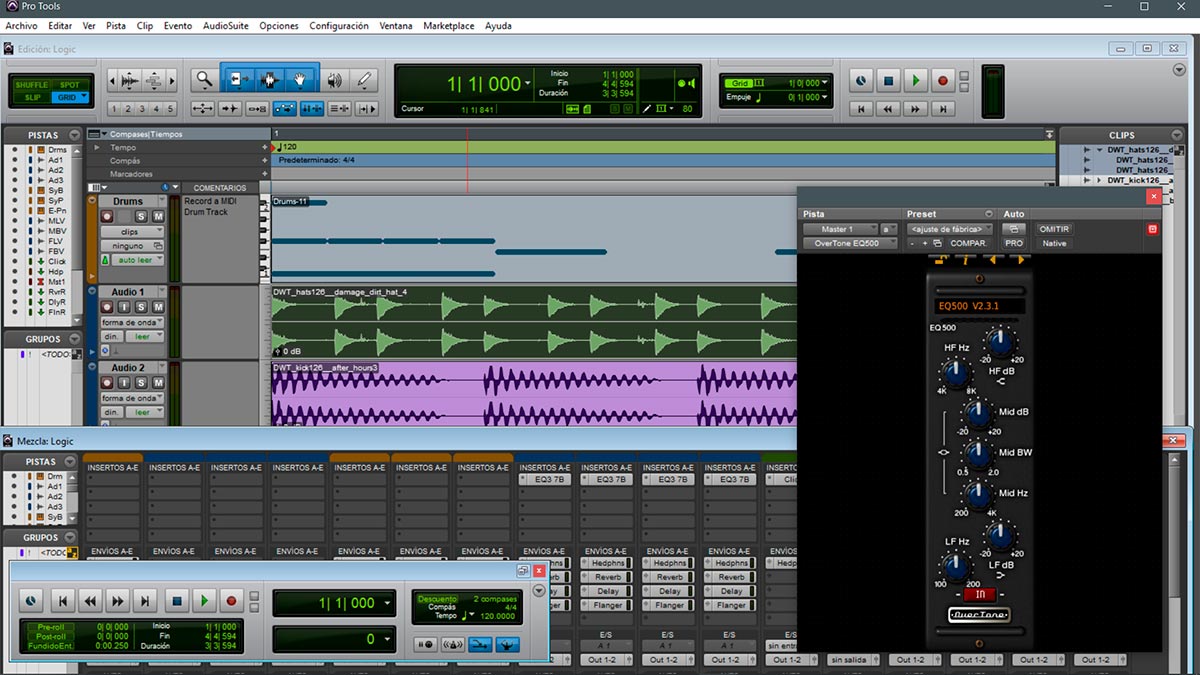Click the Zoom preset 5 button
The image size is (1200, 675).
[170, 109]
